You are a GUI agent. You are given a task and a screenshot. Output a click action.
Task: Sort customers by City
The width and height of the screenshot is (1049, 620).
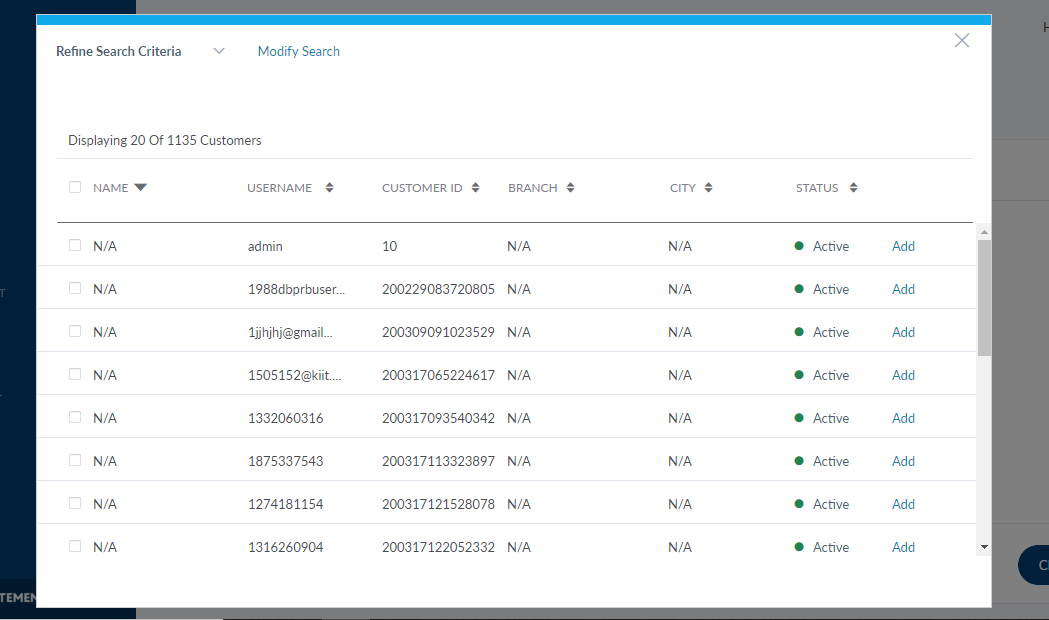[708, 188]
